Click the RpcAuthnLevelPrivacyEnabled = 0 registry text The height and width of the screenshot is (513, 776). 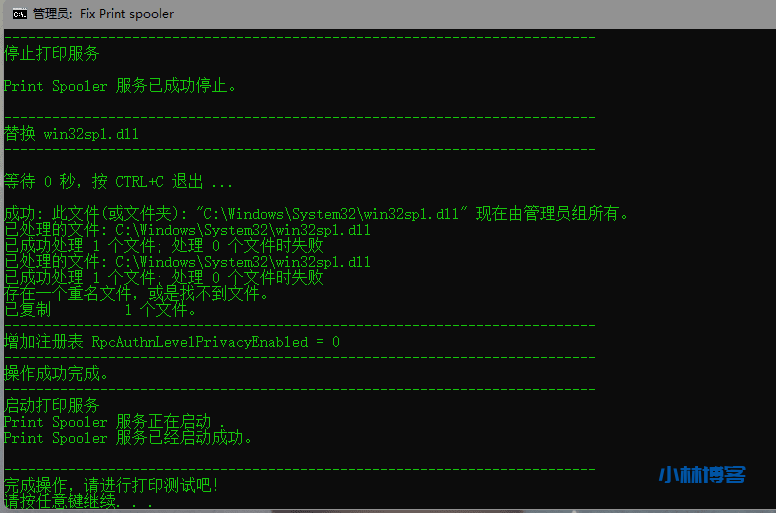(x=215, y=342)
